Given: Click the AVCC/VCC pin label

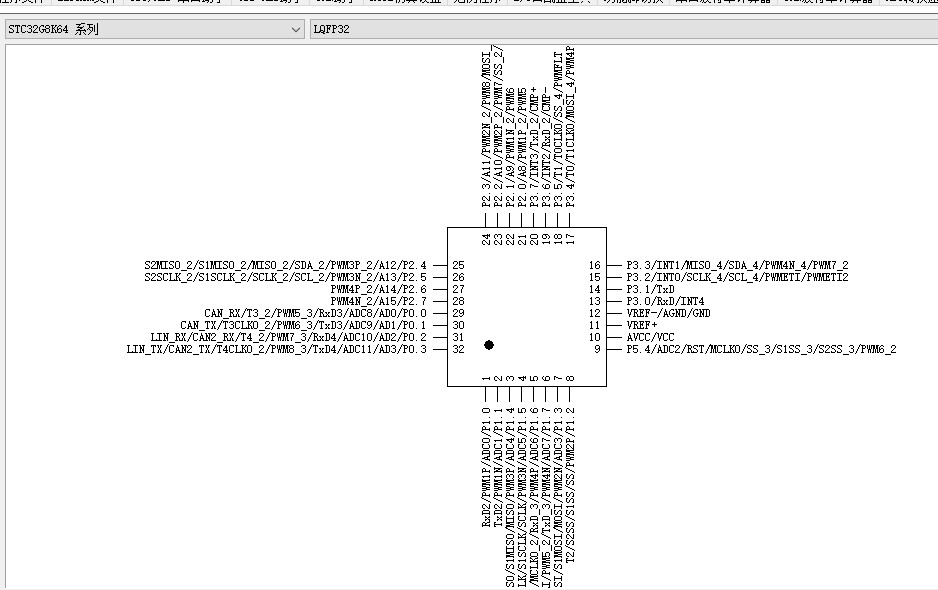Looking at the screenshot, I should (x=650, y=337).
